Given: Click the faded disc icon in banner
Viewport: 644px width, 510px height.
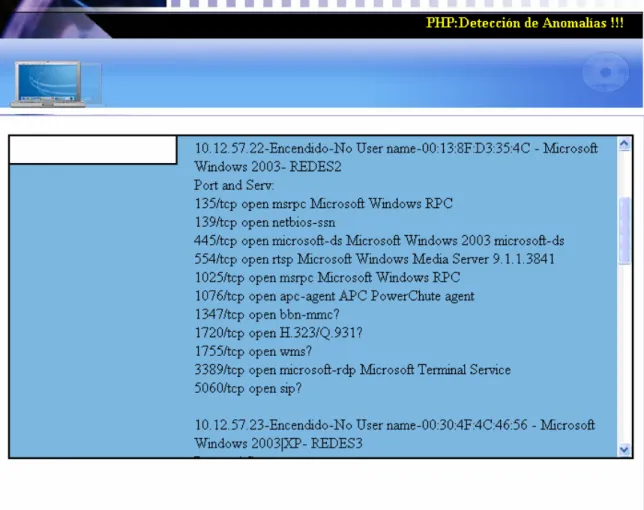Looking at the screenshot, I should point(605,72).
